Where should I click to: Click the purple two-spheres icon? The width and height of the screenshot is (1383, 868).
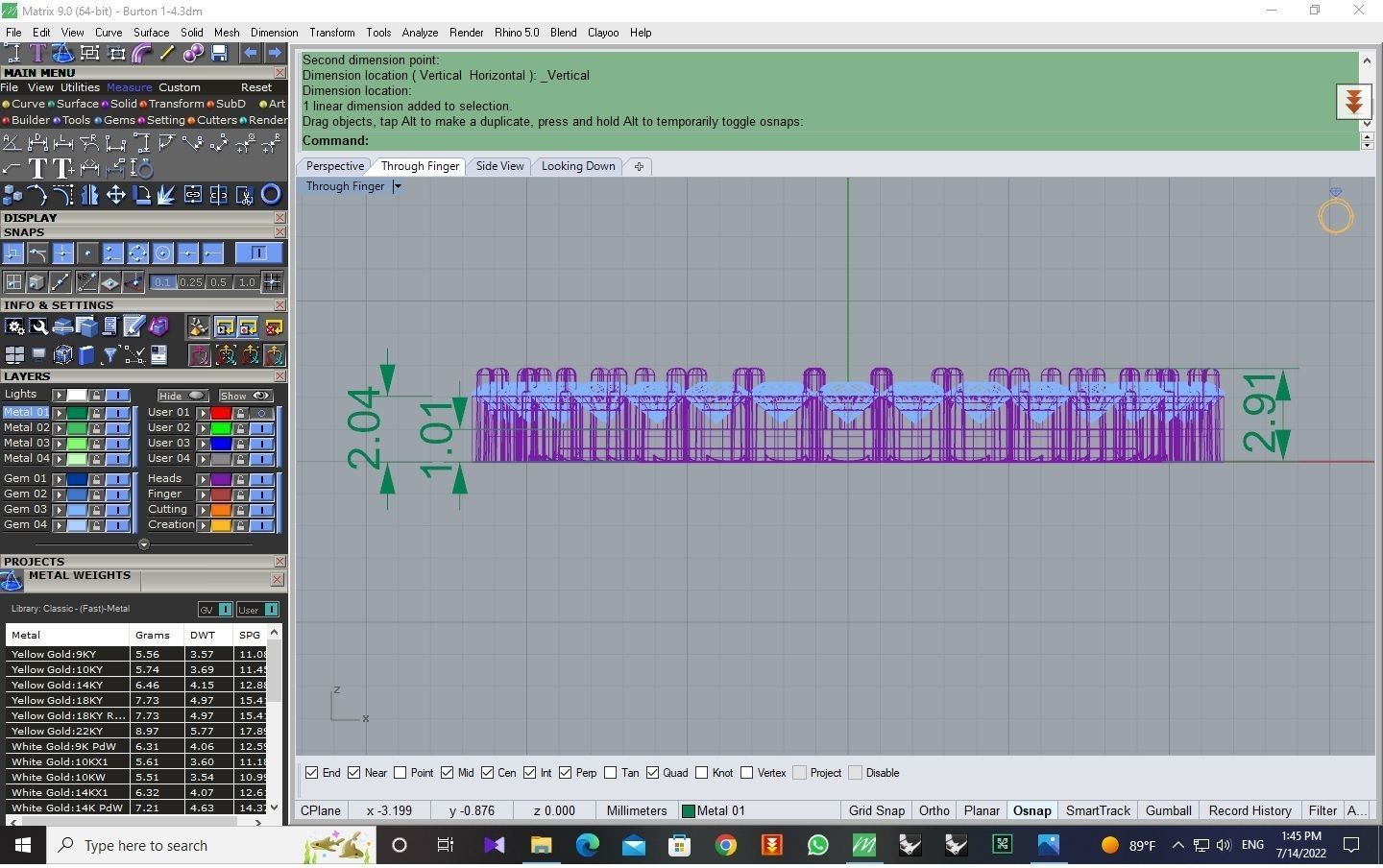pyautogui.click(x=193, y=54)
